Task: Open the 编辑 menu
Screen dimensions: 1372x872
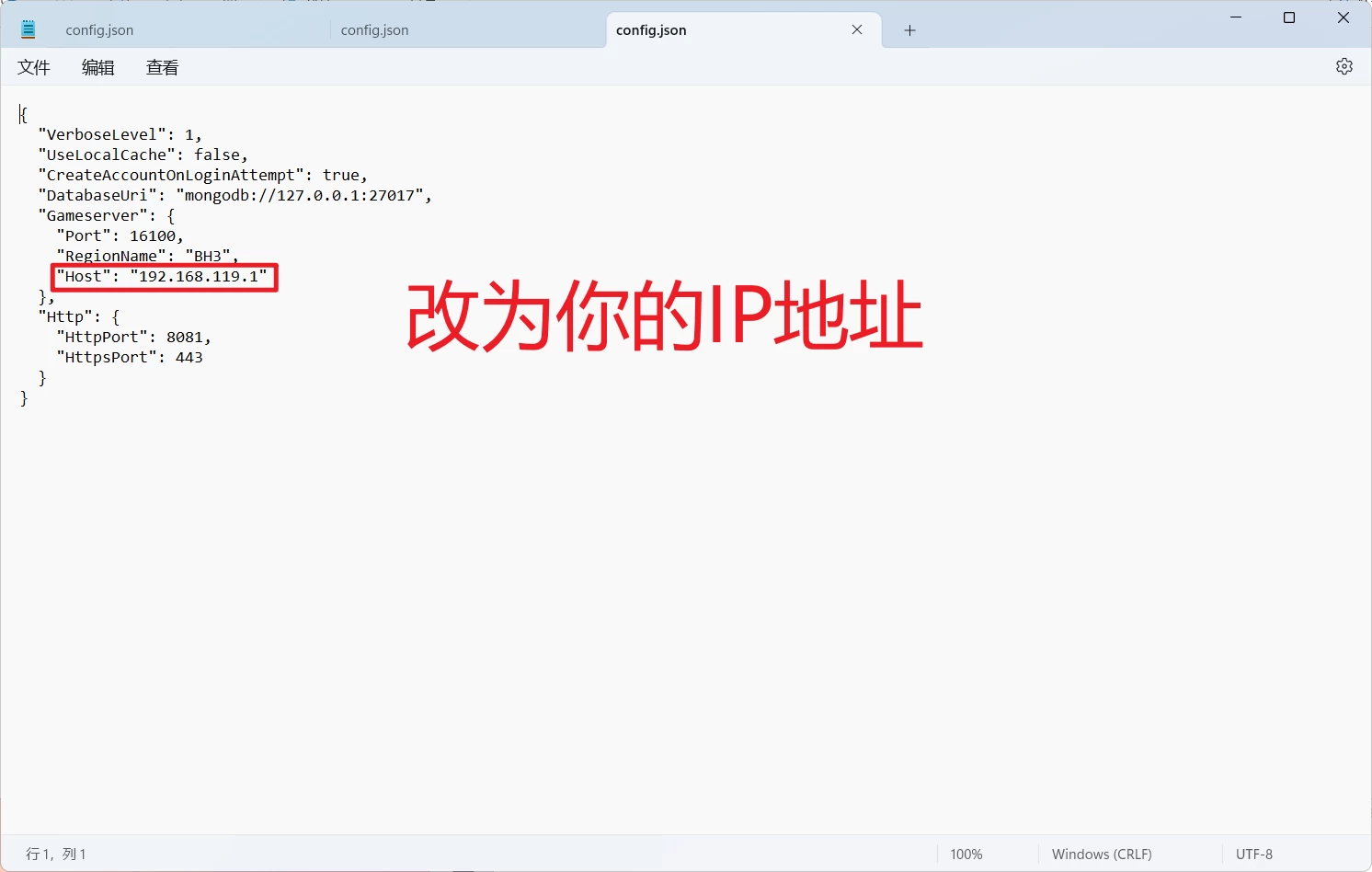Action: pyautogui.click(x=98, y=68)
